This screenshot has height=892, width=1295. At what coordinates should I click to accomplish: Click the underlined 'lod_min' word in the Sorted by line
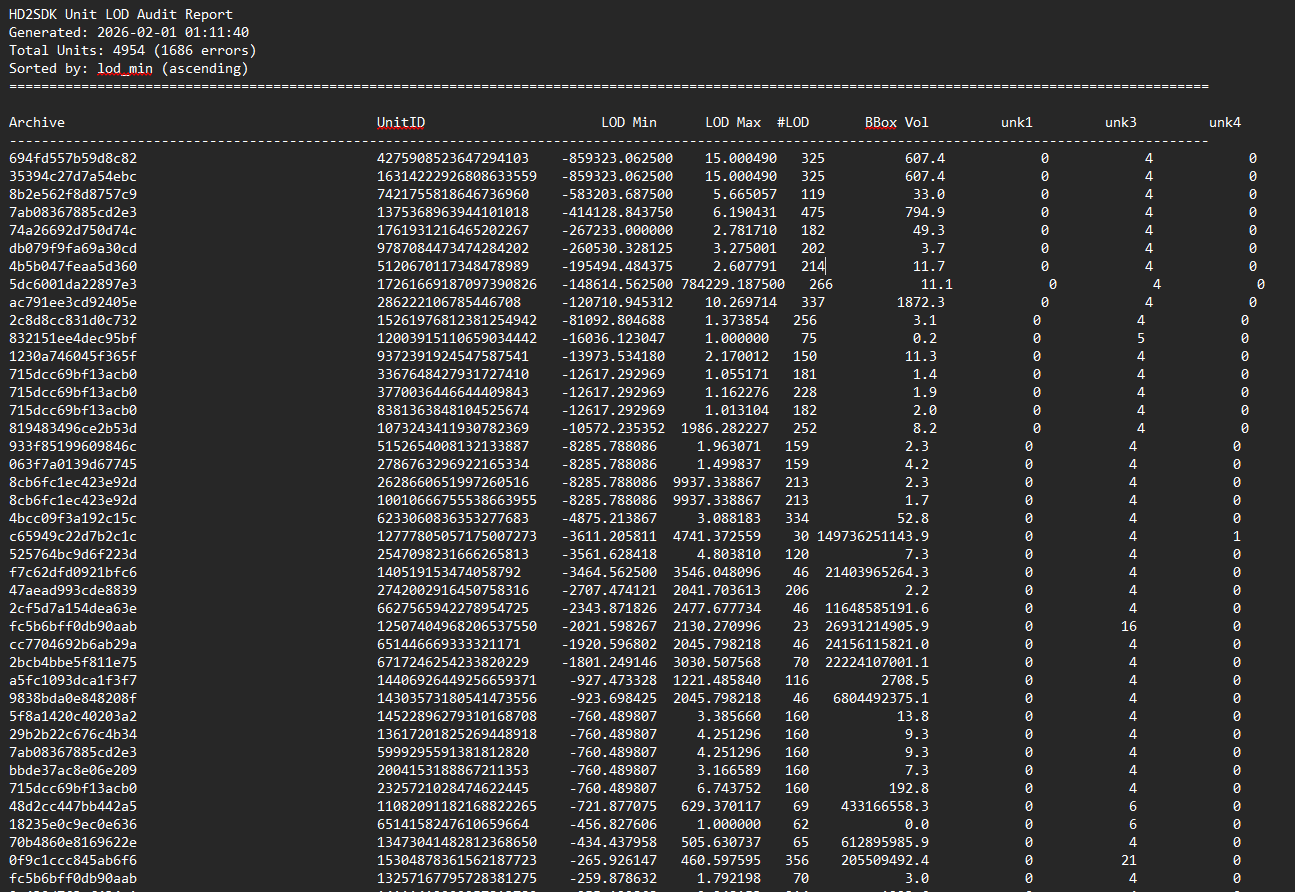[125, 69]
